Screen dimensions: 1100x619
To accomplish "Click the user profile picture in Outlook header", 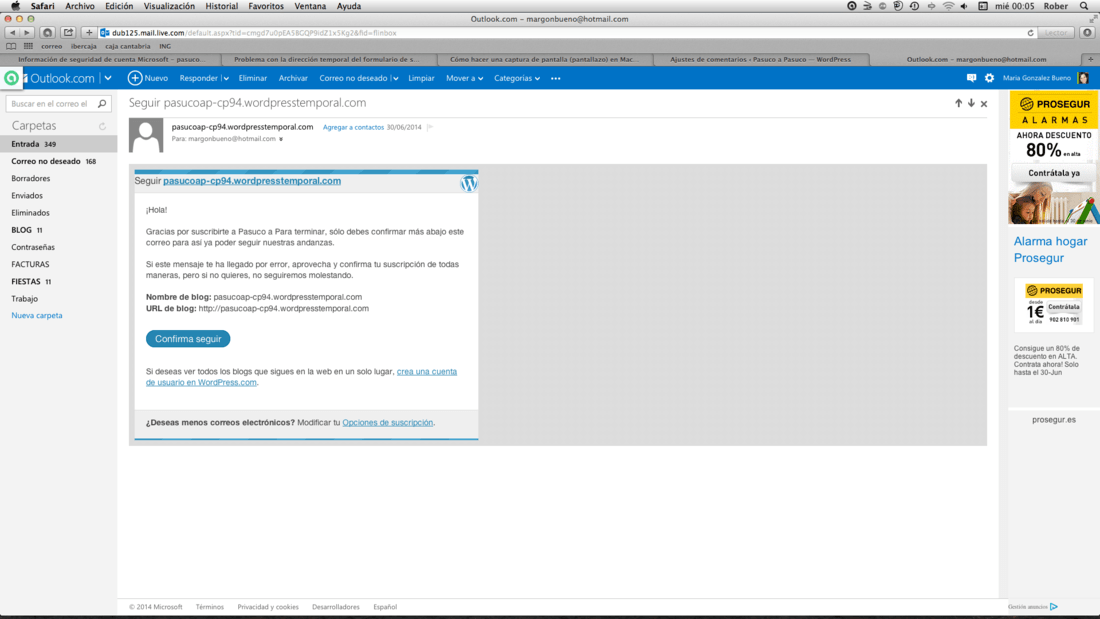I will 1083,78.
